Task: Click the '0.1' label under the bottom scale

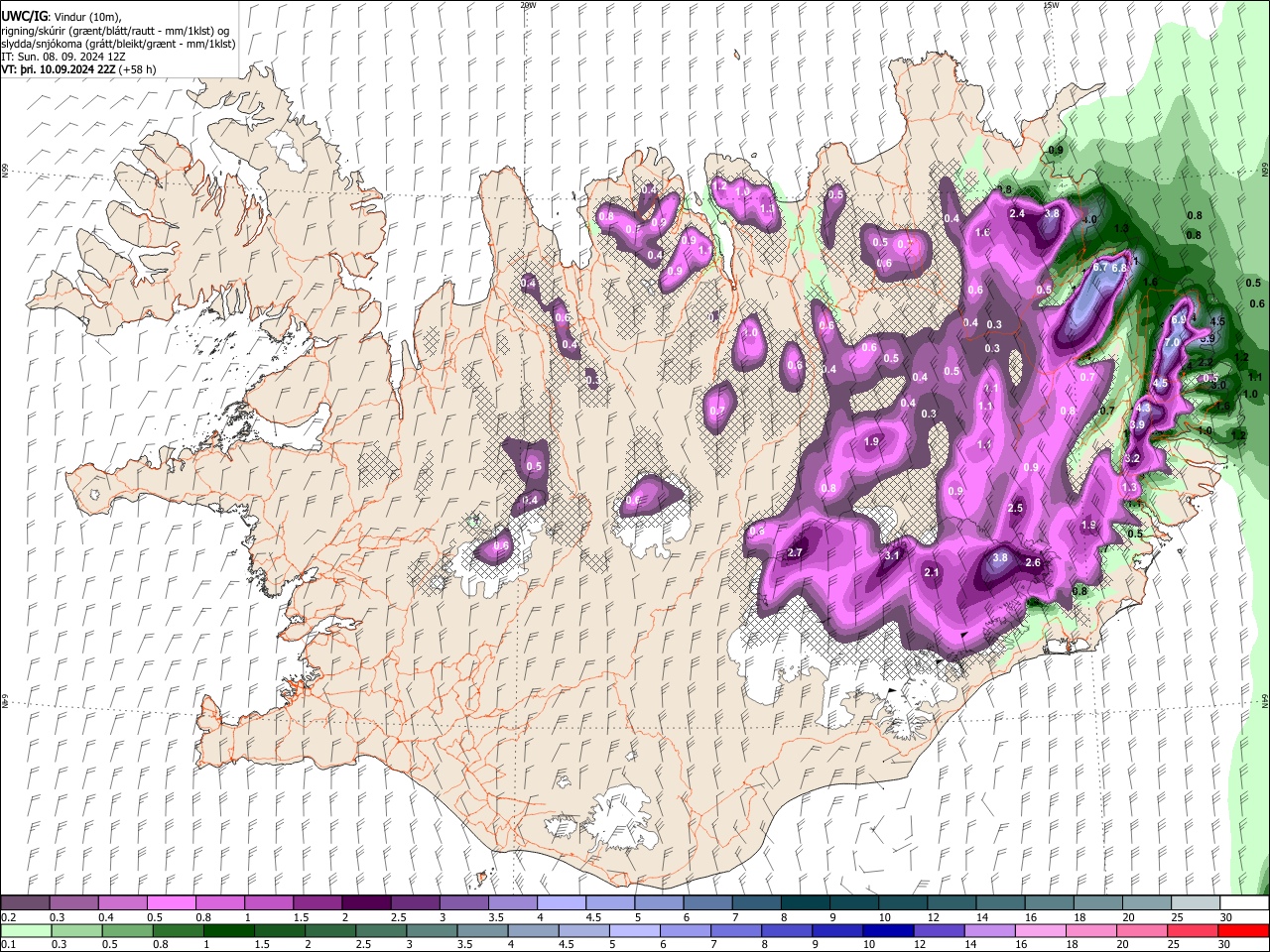Action: (7, 945)
